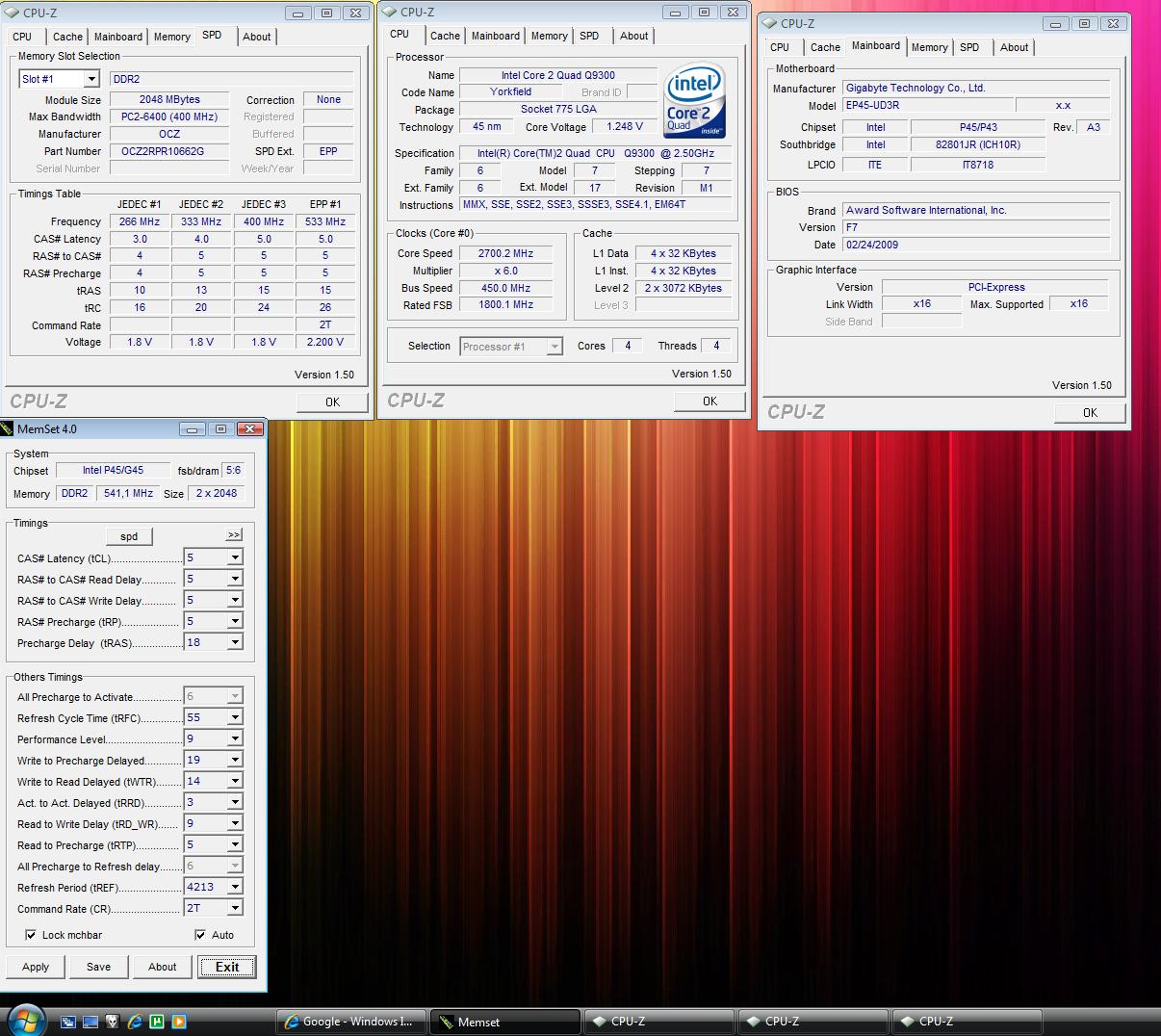Open Refresh Cycle Time (tRFC) dropdown
The width and height of the screenshot is (1161, 1036).
(x=234, y=717)
